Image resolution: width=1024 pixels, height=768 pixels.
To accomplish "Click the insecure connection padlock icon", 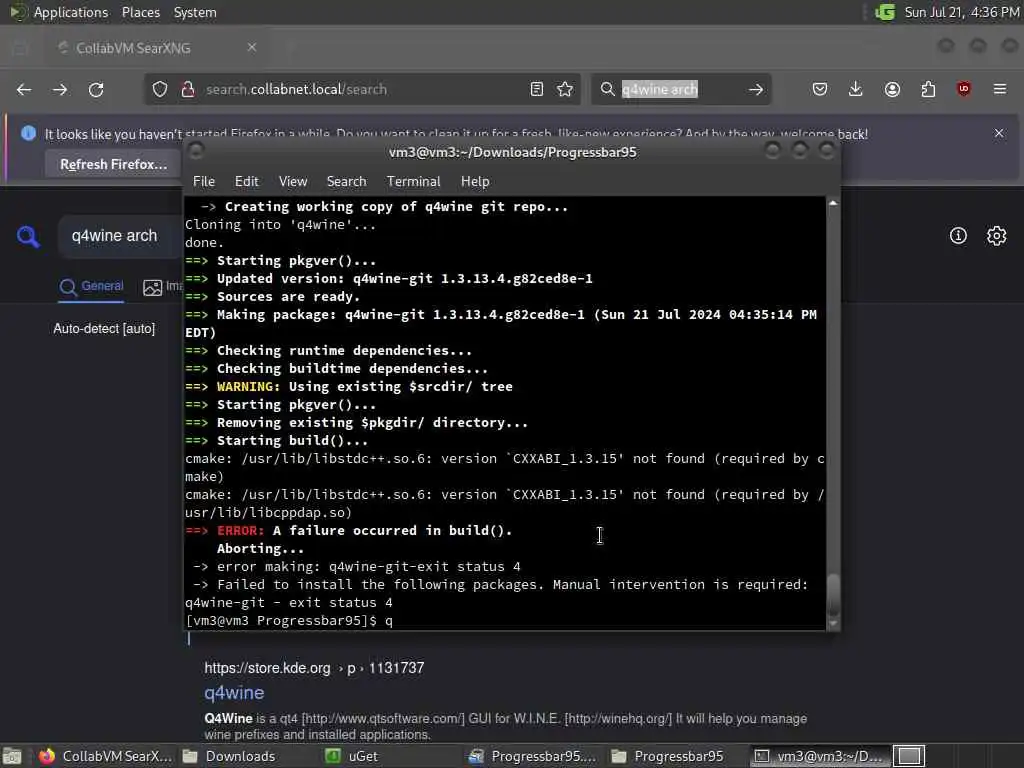I will [x=187, y=89].
